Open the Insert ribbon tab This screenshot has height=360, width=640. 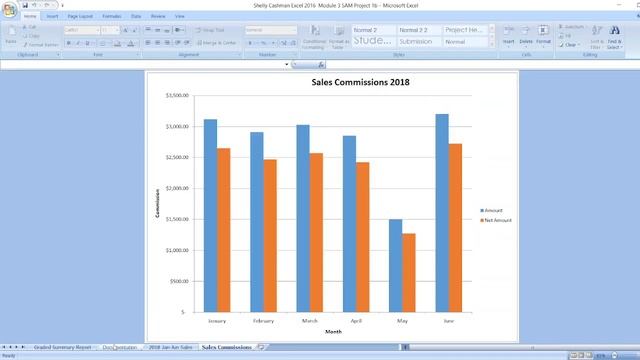click(x=52, y=16)
